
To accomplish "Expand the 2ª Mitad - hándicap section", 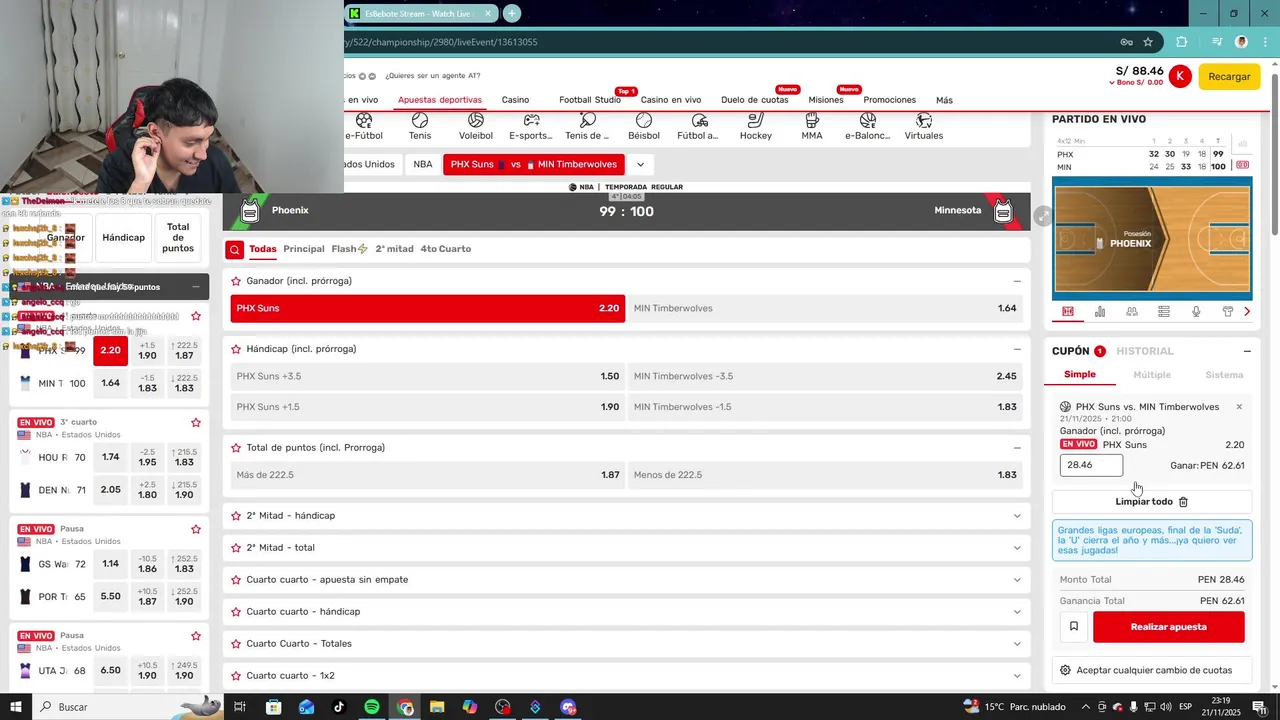I will (1017, 516).
